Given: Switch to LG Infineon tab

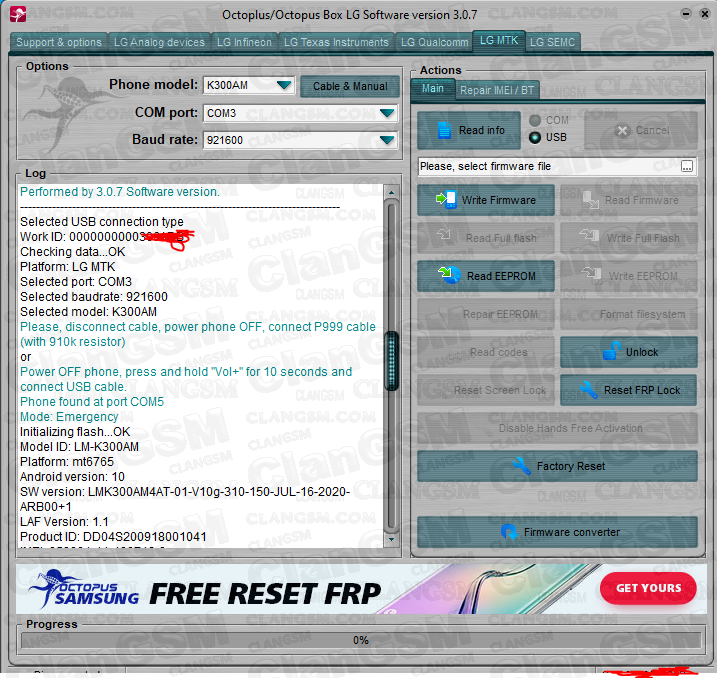Looking at the screenshot, I should coord(244,42).
